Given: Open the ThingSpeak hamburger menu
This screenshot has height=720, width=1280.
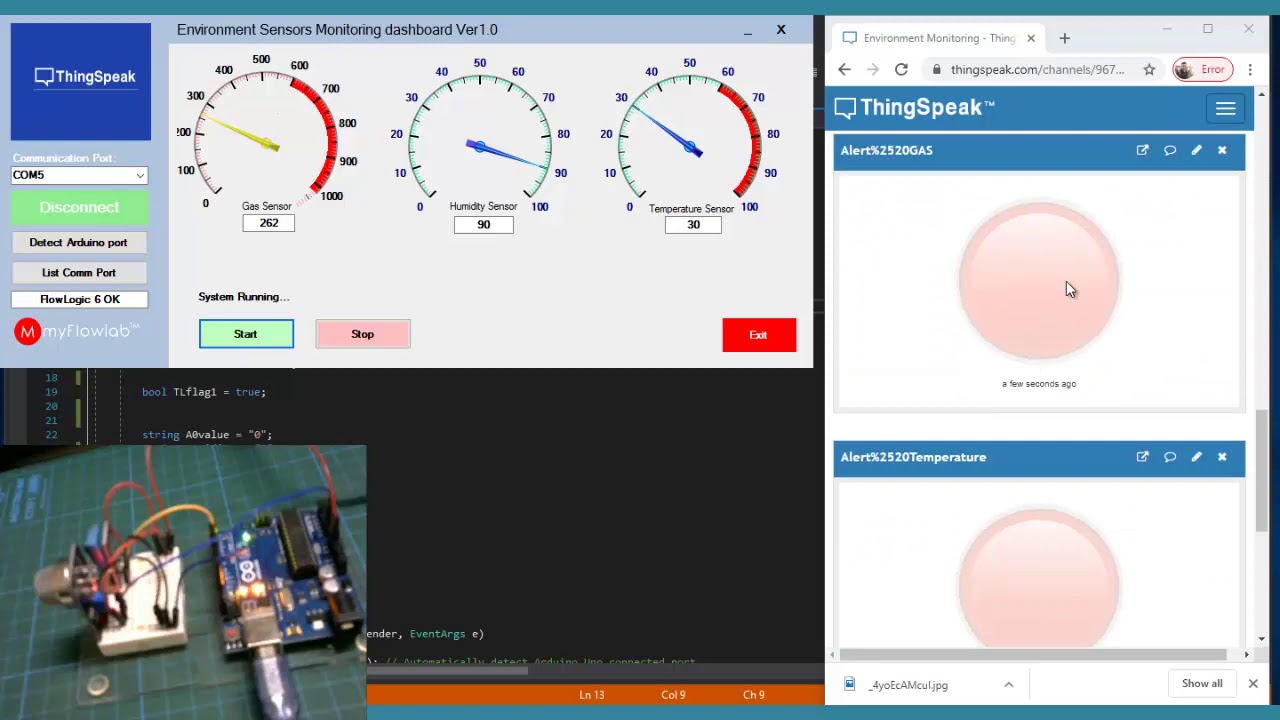Looking at the screenshot, I should [1225, 108].
